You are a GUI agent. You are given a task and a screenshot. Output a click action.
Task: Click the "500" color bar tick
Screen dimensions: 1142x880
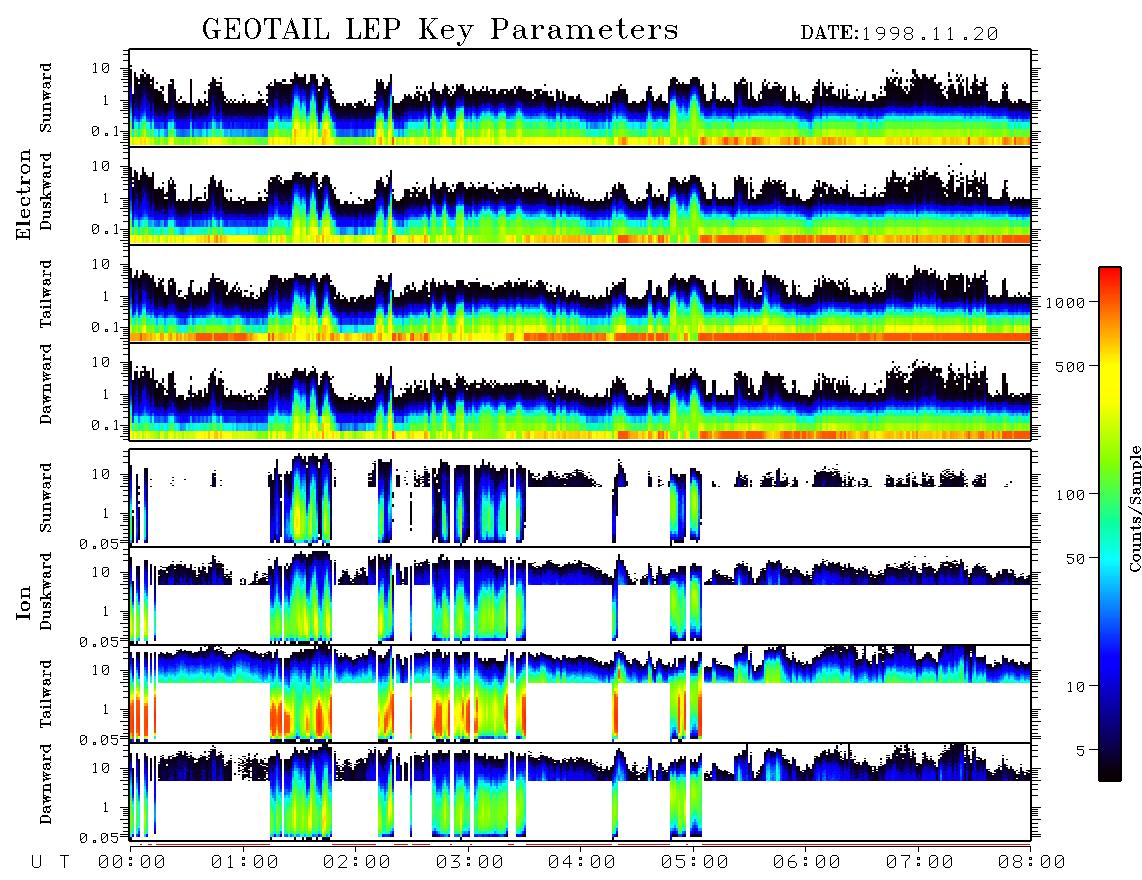(1071, 366)
